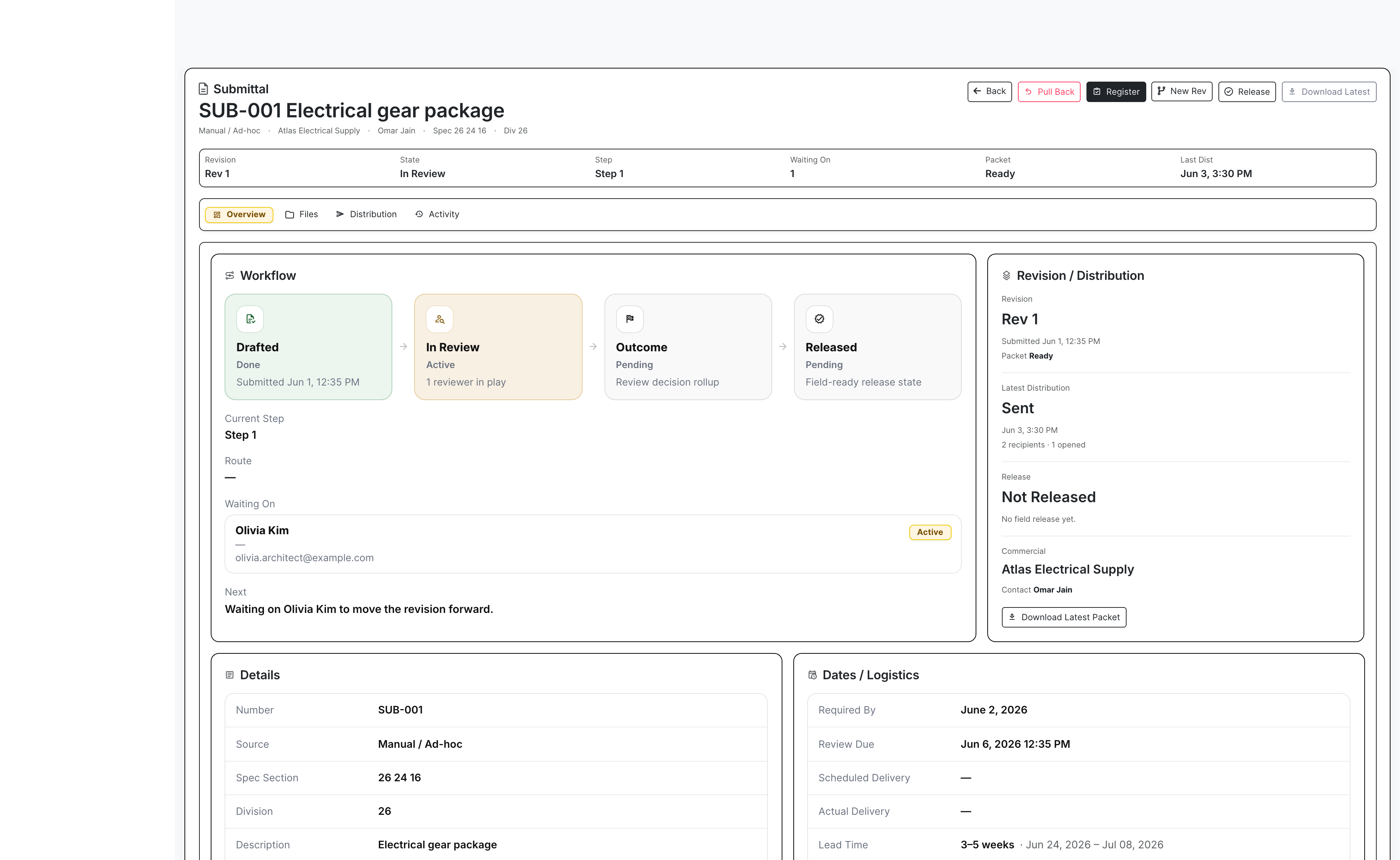Click the Dates / Logistics calendar icon
The width and height of the screenshot is (1400, 860).
point(812,675)
